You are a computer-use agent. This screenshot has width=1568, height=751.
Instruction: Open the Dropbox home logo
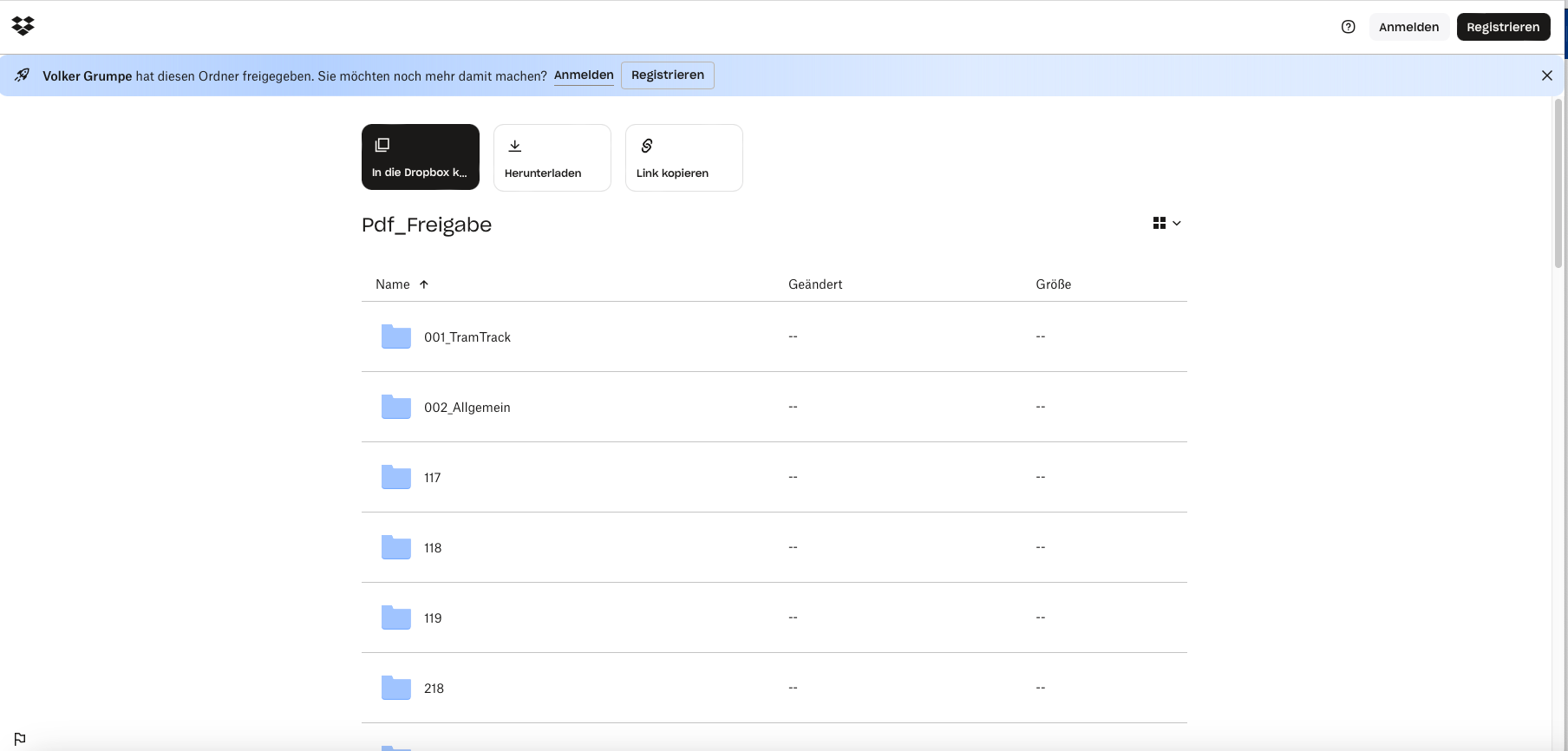coord(23,26)
